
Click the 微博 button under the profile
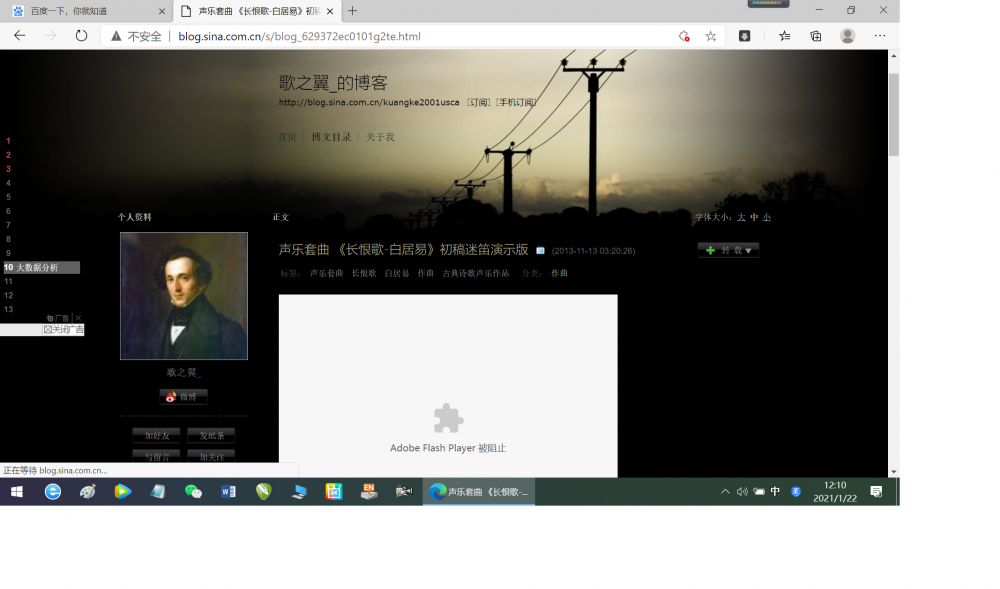click(183, 397)
